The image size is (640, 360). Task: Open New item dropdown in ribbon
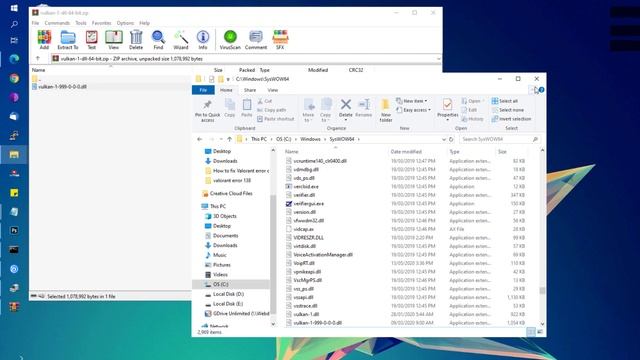pyautogui.click(x=411, y=101)
